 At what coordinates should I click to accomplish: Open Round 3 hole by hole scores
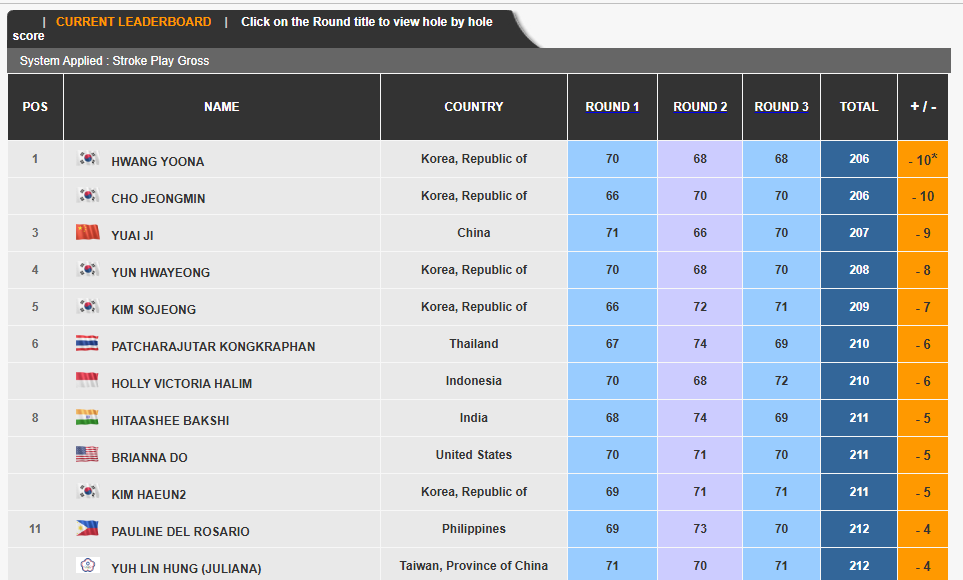[781, 107]
